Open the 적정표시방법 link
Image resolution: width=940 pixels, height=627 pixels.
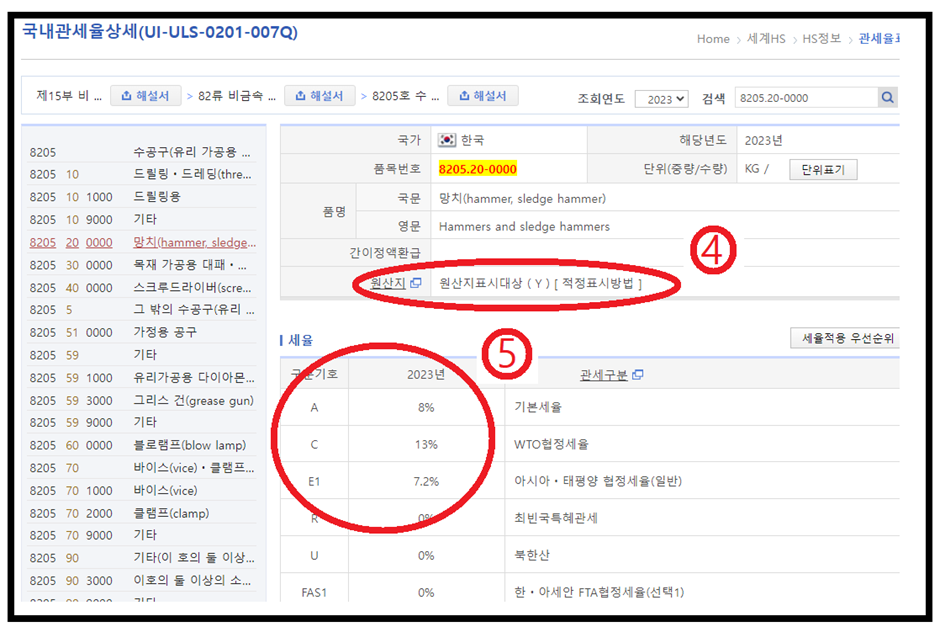(597, 283)
